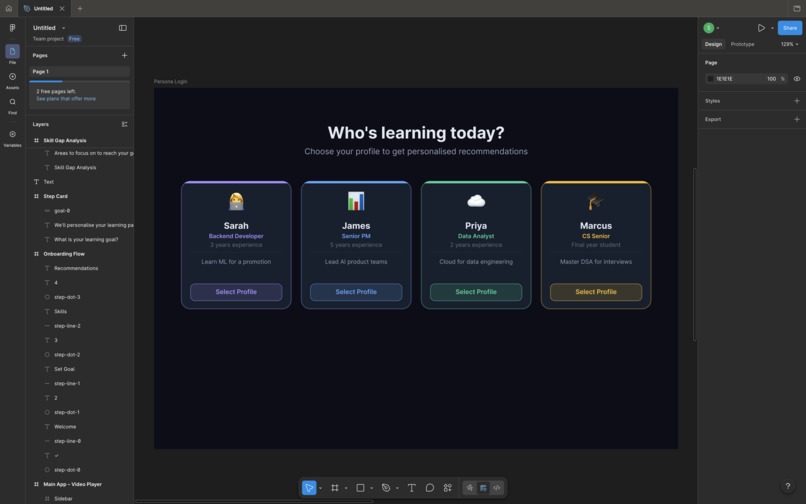Open the Actions (components) tool
The height and width of the screenshot is (504, 806).
click(448, 488)
